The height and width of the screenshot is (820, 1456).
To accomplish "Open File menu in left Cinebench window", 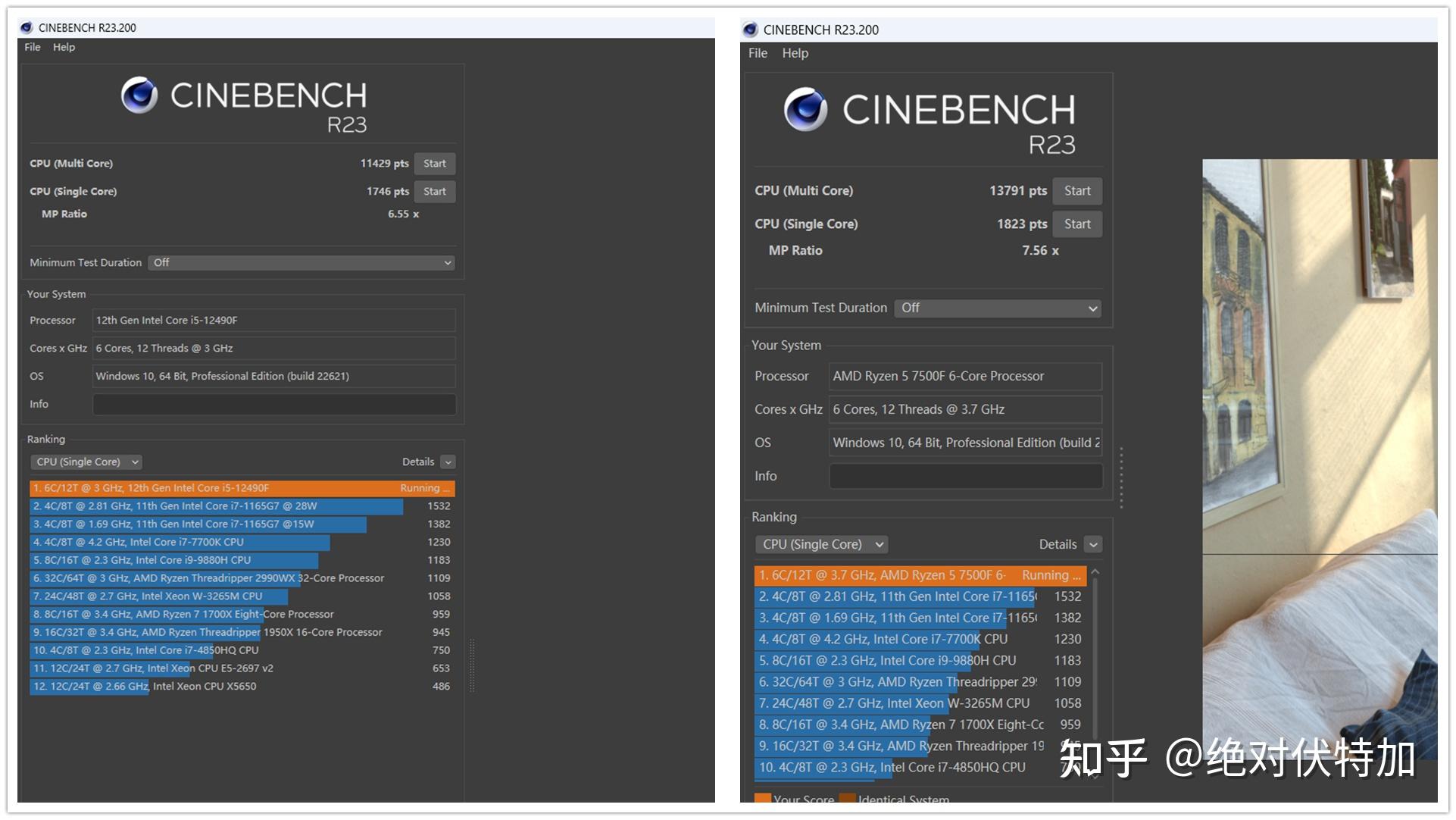I will click(33, 47).
